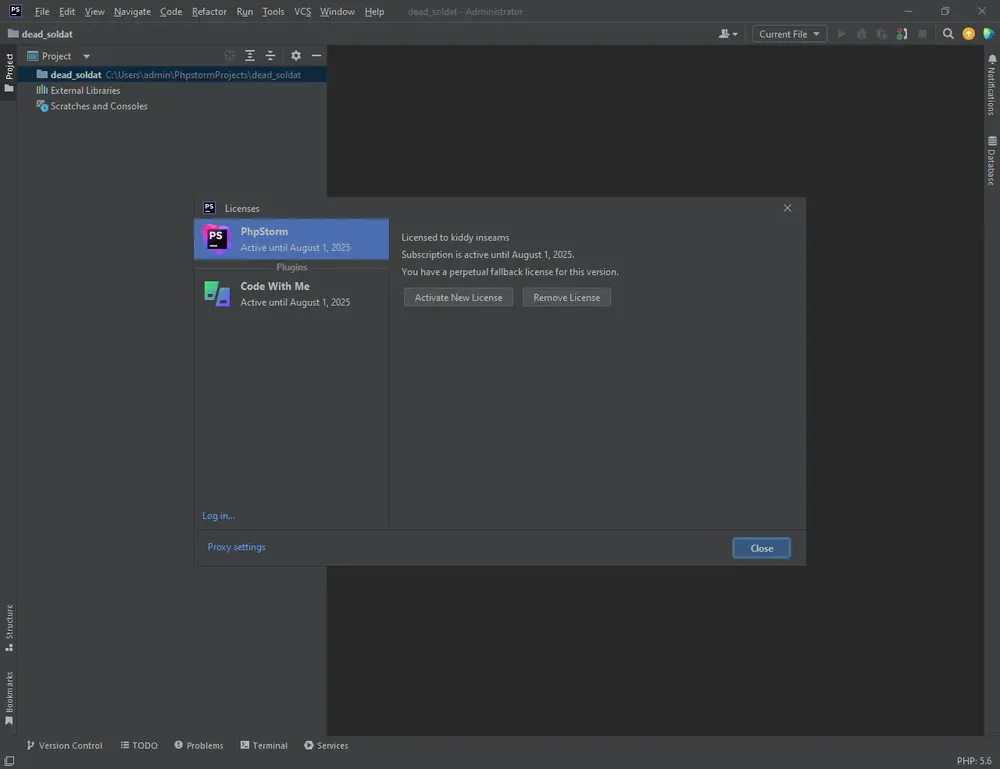This screenshot has width=1000, height=769.
Task: Toggle tool window bars icon in status bar
Action: point(9,761)
